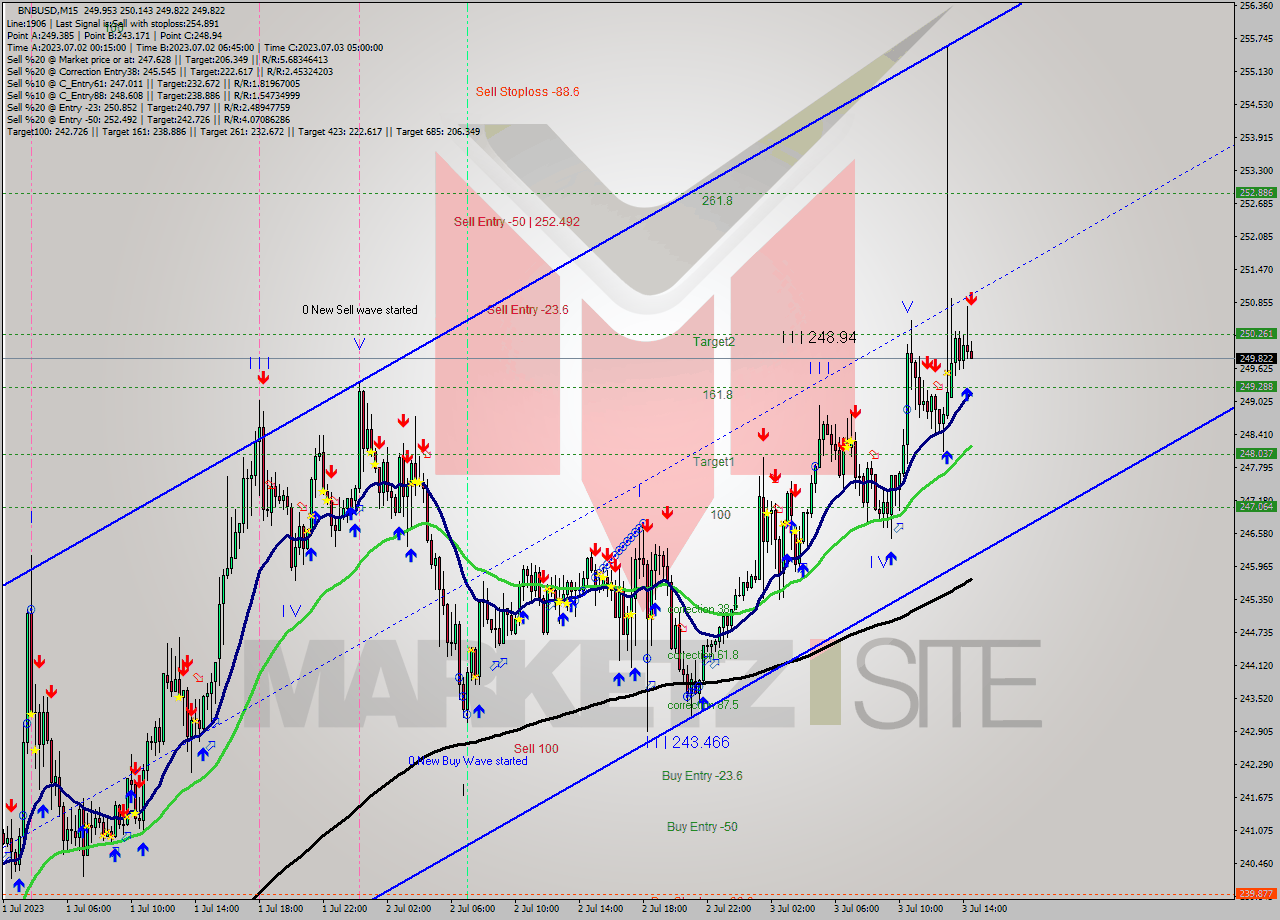Click the 'correction 87.5' label
The width and height of the screenshot is (1280, 920).
pyautogui.click(x=703, y=705)
